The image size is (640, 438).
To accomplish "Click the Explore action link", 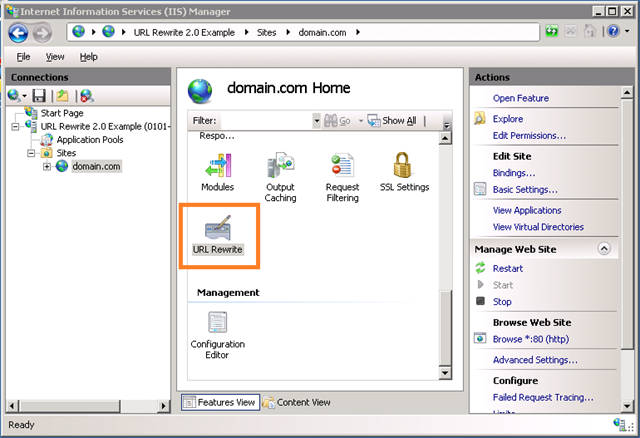I will tap(508, 119).
